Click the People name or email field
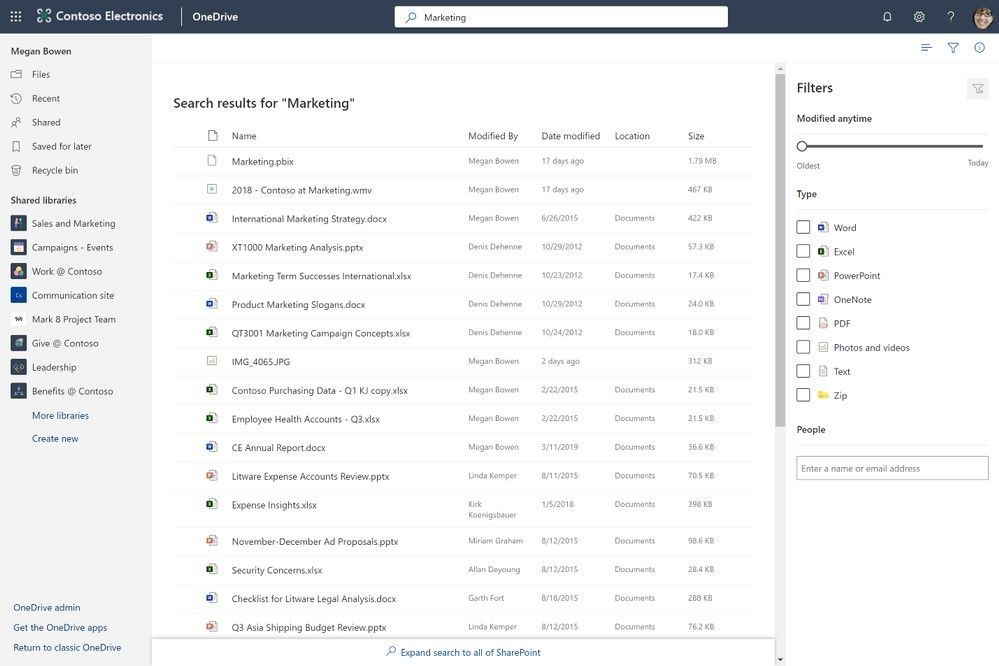 pyautogui.click(x=892, y=468)
